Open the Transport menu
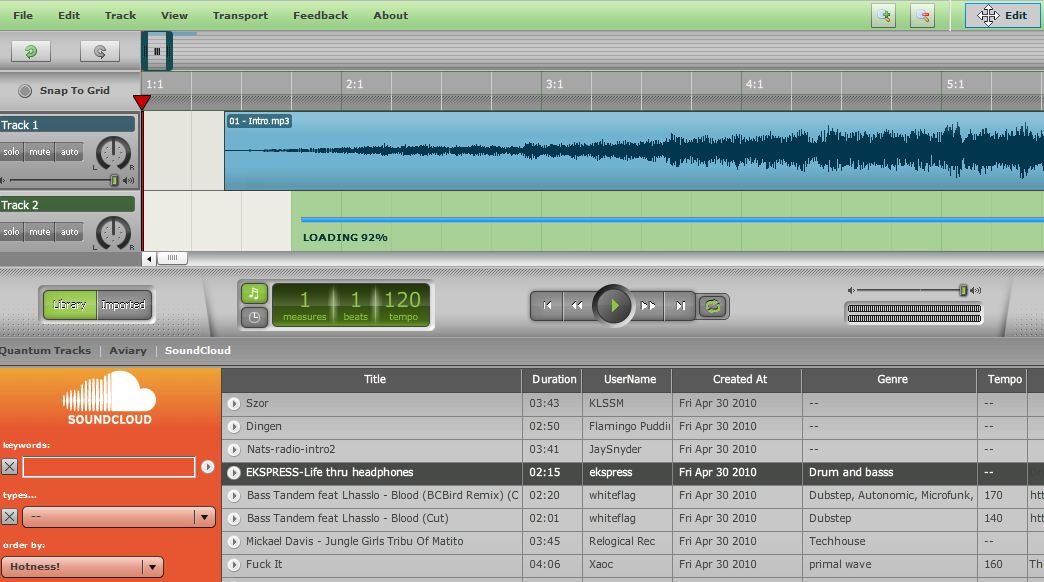Viewport: 1044px width, 582px height. point(240,15)
